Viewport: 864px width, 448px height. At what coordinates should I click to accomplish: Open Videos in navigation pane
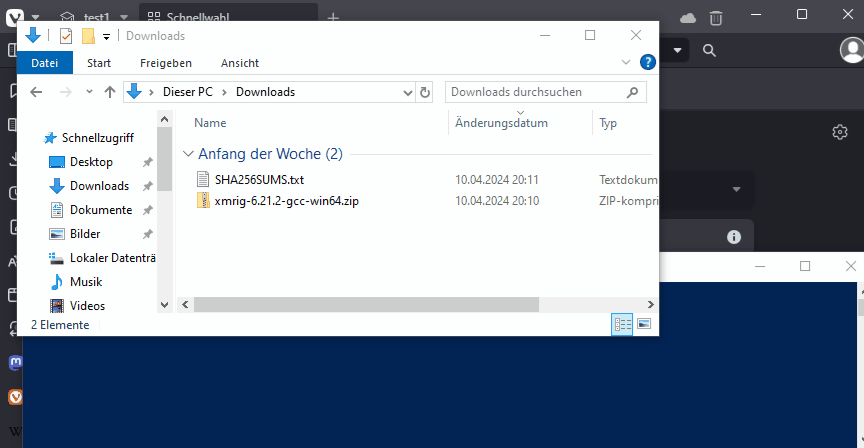tap(87, 306)
